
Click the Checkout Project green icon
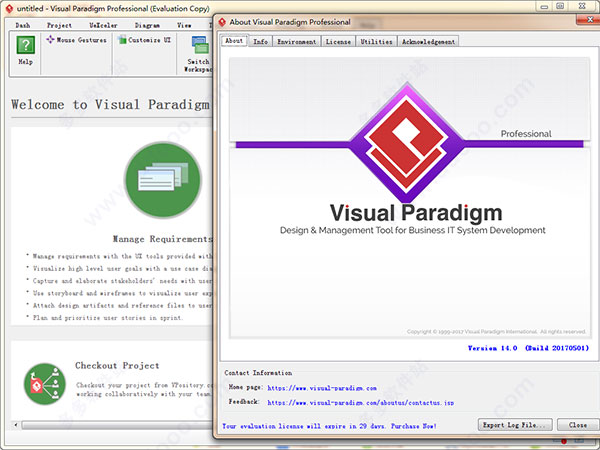coord(45,384)
